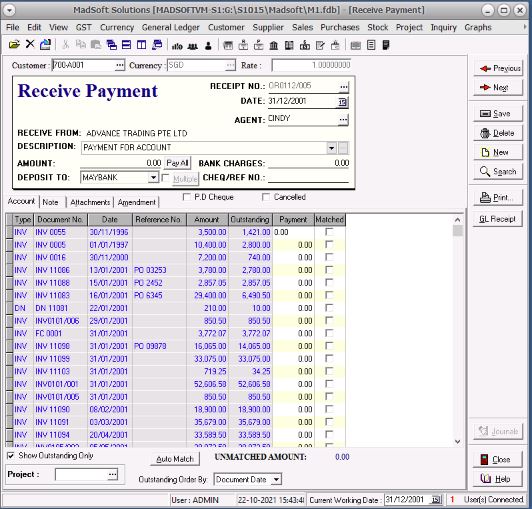Open the Outstanding Order By dropdown

coord(277,479)
